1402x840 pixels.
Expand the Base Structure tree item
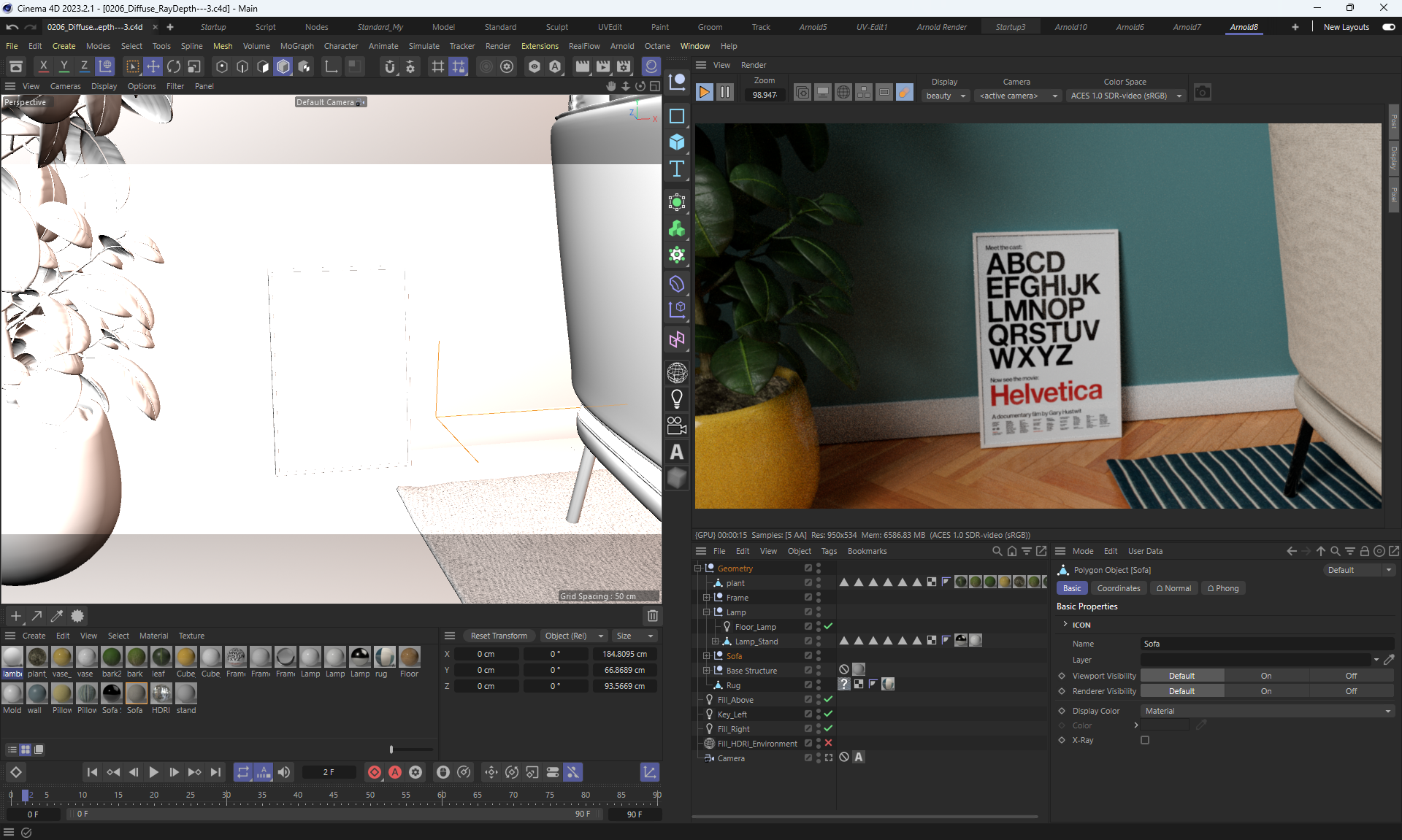(x=706, y=670)
